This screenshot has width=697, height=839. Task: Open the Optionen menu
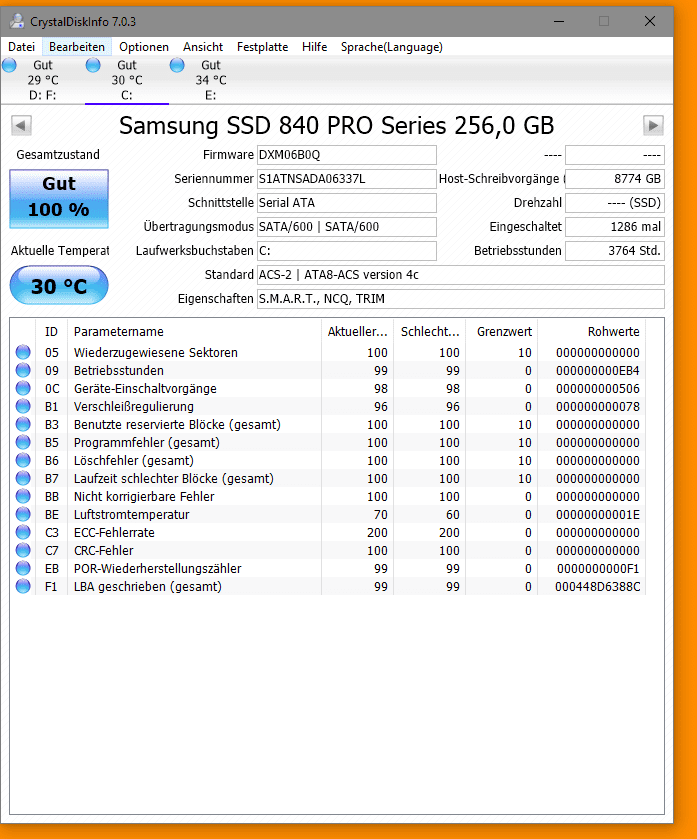144,47
